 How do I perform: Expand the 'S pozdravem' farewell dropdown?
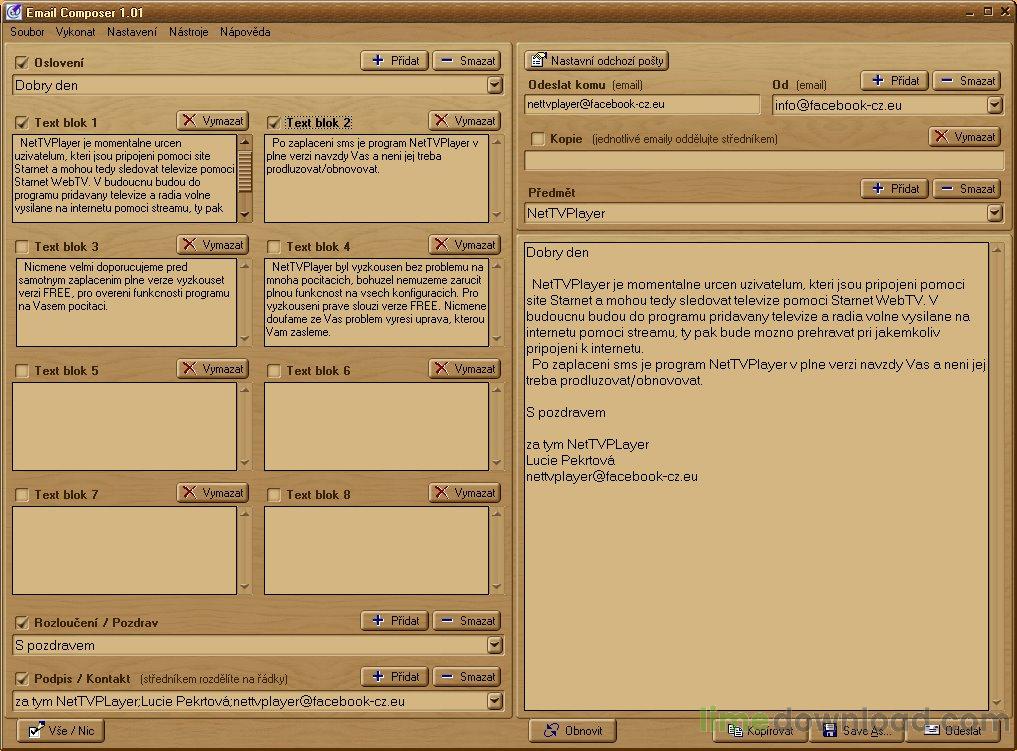(x=495, y=645)
